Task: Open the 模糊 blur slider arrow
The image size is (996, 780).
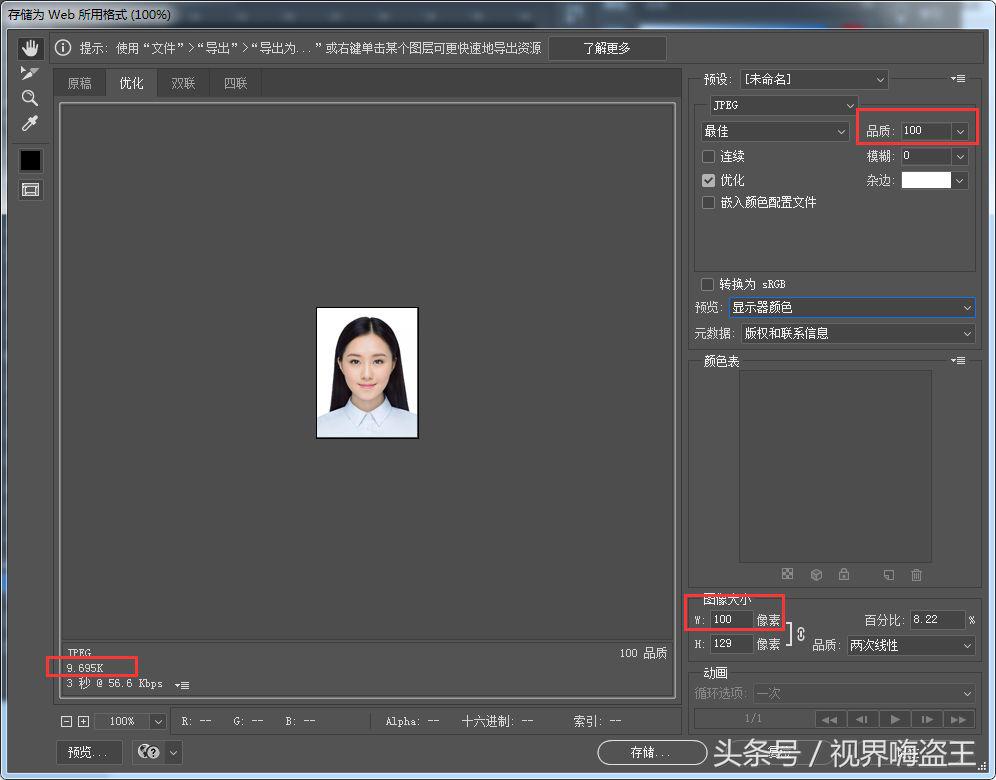Action: click(x=960, y=156)
